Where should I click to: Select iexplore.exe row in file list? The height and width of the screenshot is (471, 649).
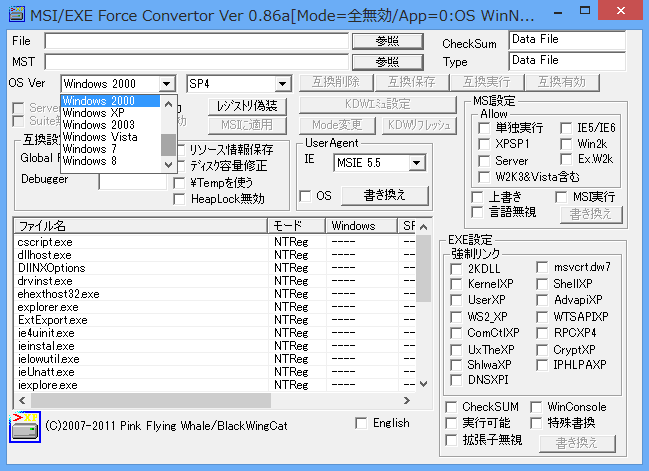tap(215, 385)
